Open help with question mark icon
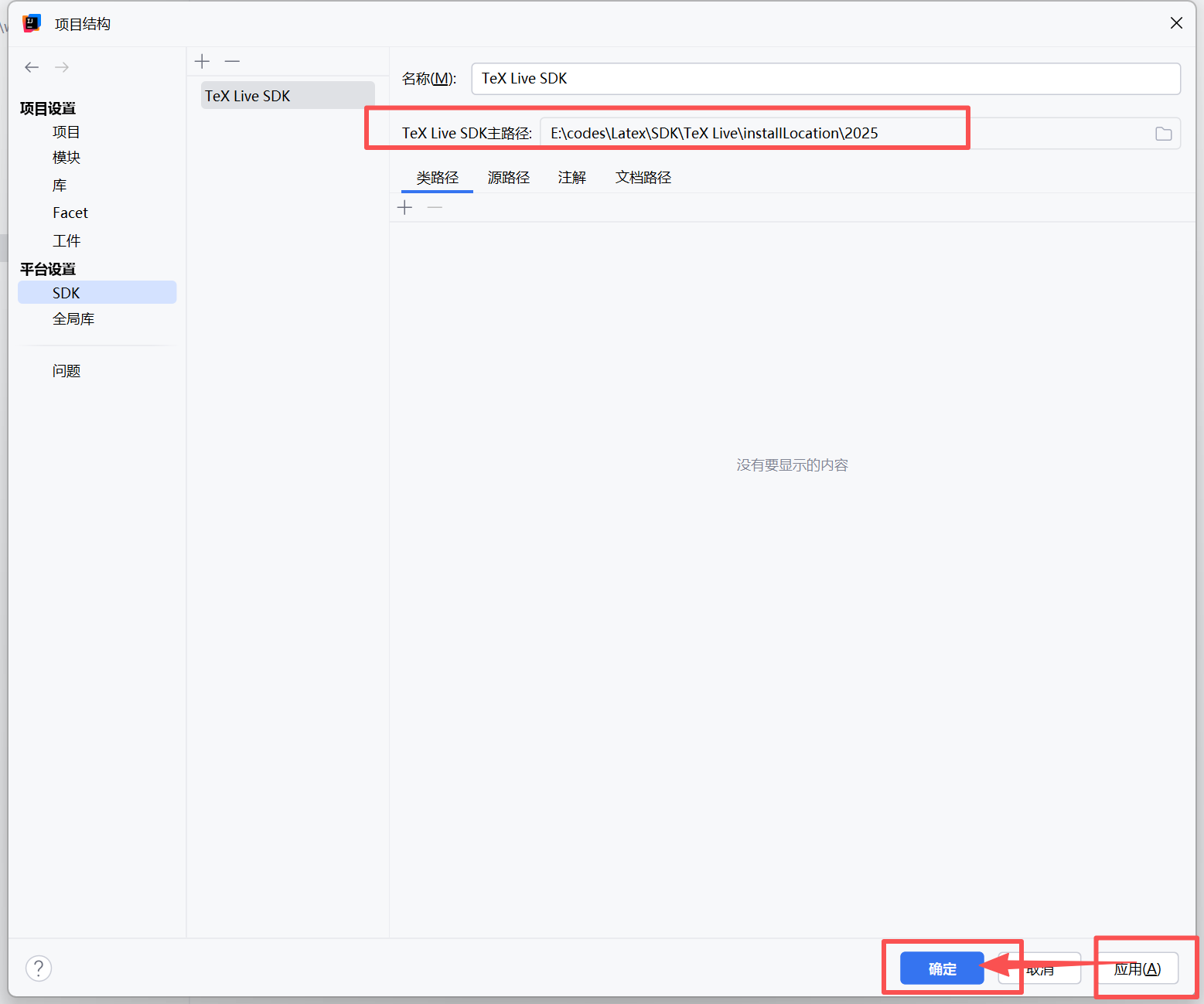 pos(39,968)
